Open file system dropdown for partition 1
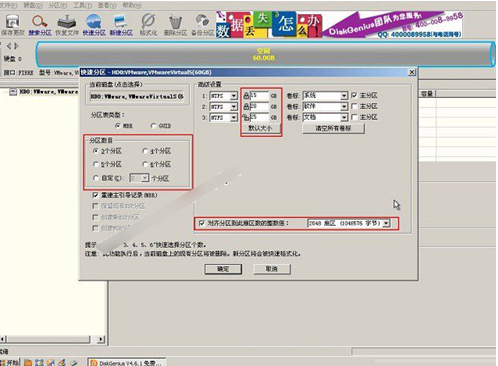498x366 pixels. coord(234,96)
